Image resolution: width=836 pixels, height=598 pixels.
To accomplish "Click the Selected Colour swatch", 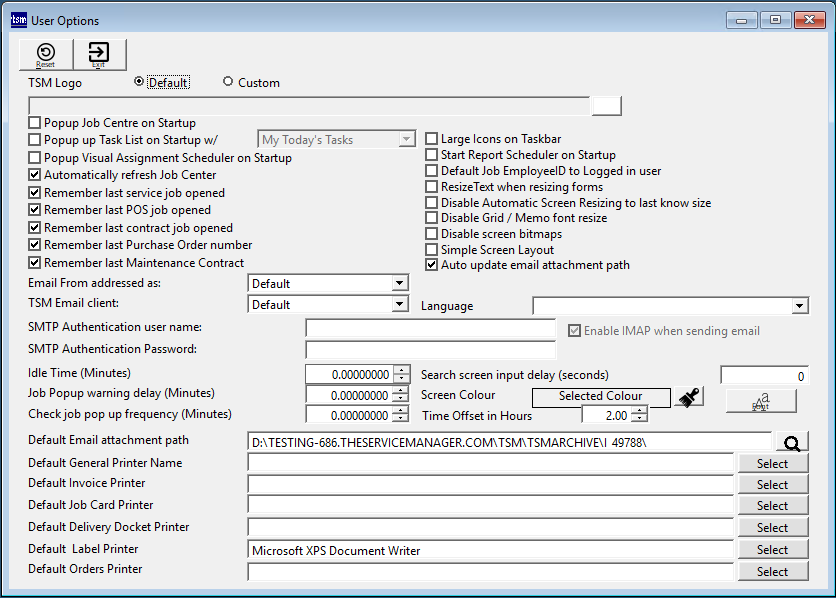I will click(600, 396).
